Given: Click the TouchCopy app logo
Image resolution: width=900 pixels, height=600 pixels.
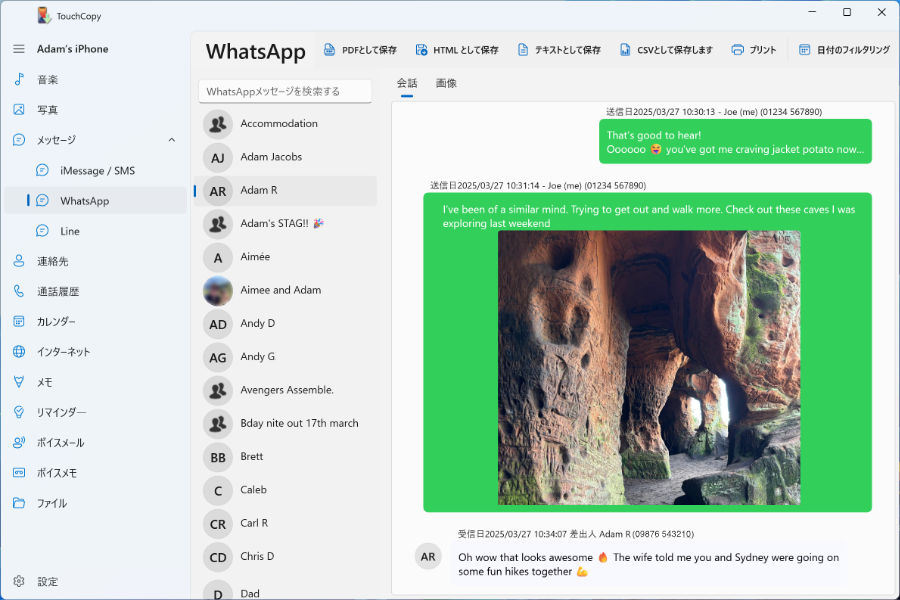Looking at the screenshot, I should coord(44,16).
